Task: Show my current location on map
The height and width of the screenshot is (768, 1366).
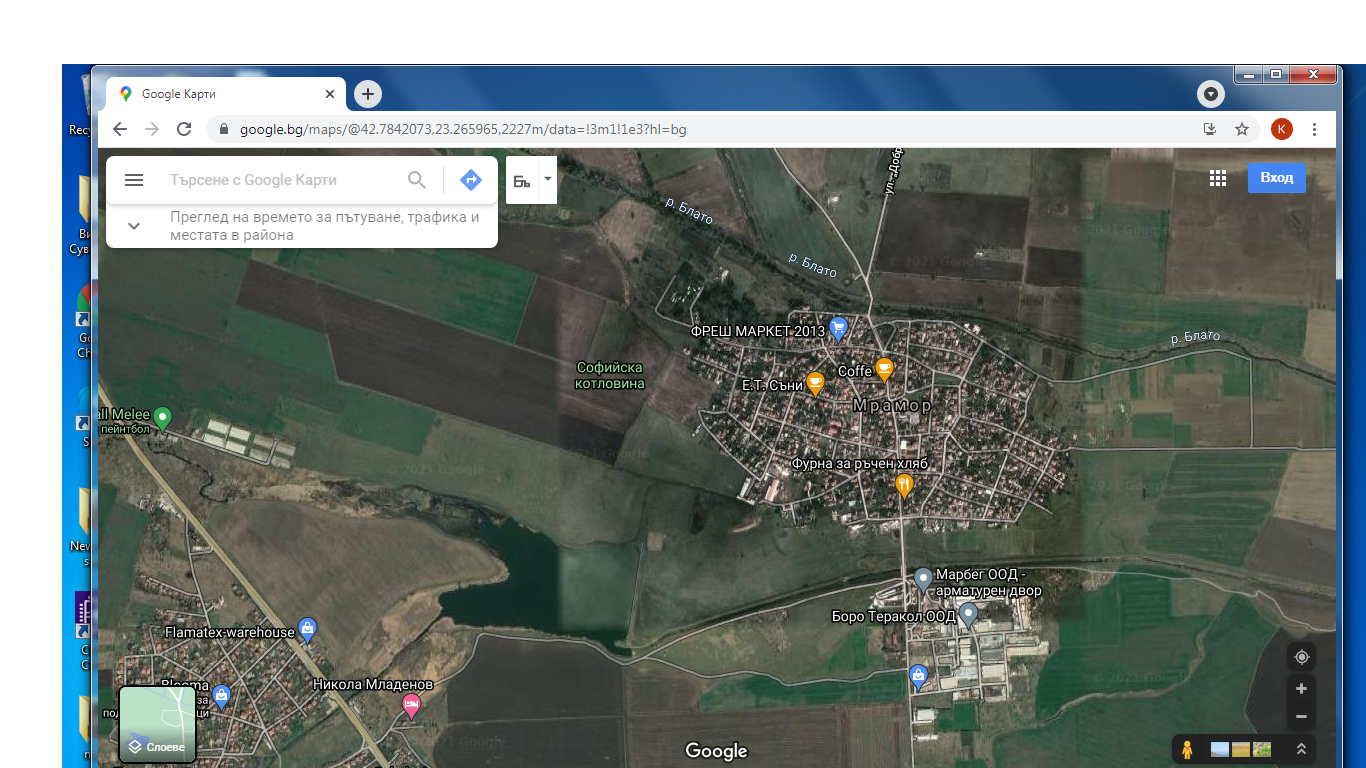Action: coord(1301,657)
